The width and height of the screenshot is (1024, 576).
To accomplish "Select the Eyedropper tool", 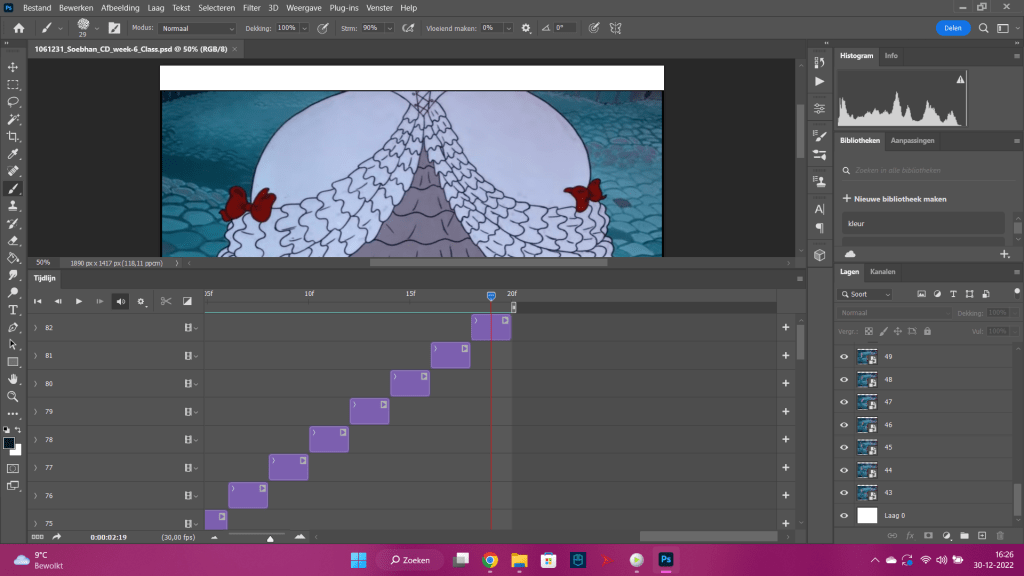I will pos(13,154).
